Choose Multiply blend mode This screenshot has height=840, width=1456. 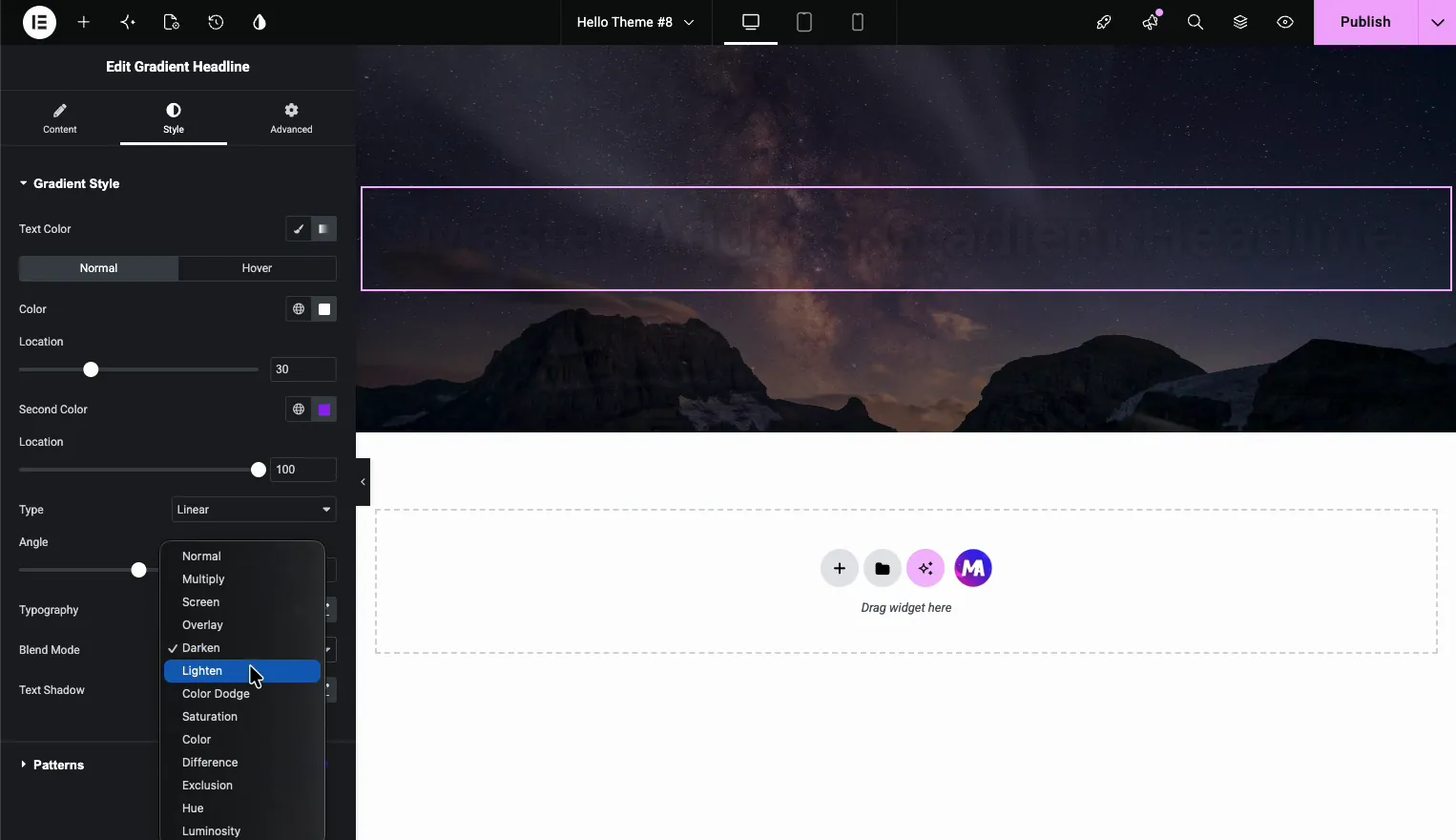242,579
